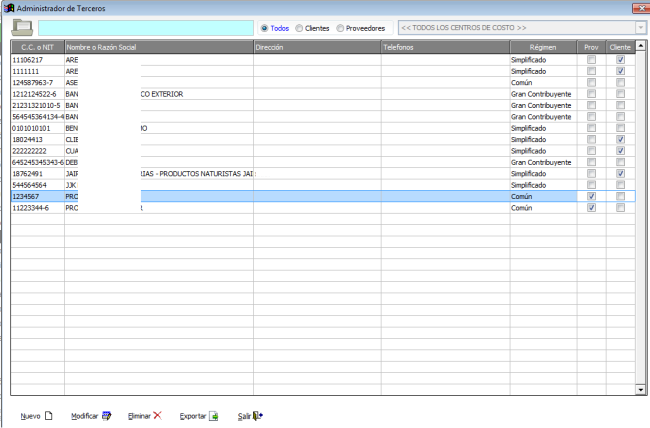Select row with C.C. 544564564
The image size is (650, 428).
(323, 185)
